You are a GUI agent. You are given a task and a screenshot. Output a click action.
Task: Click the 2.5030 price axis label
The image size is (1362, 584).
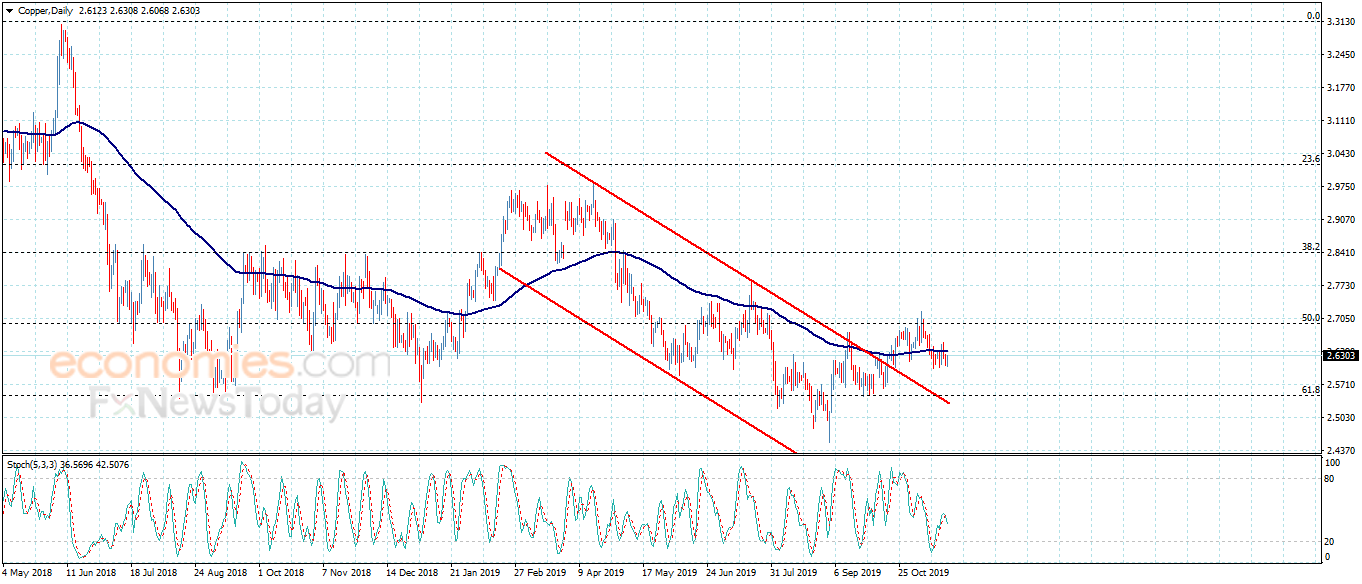point(1340,418)
